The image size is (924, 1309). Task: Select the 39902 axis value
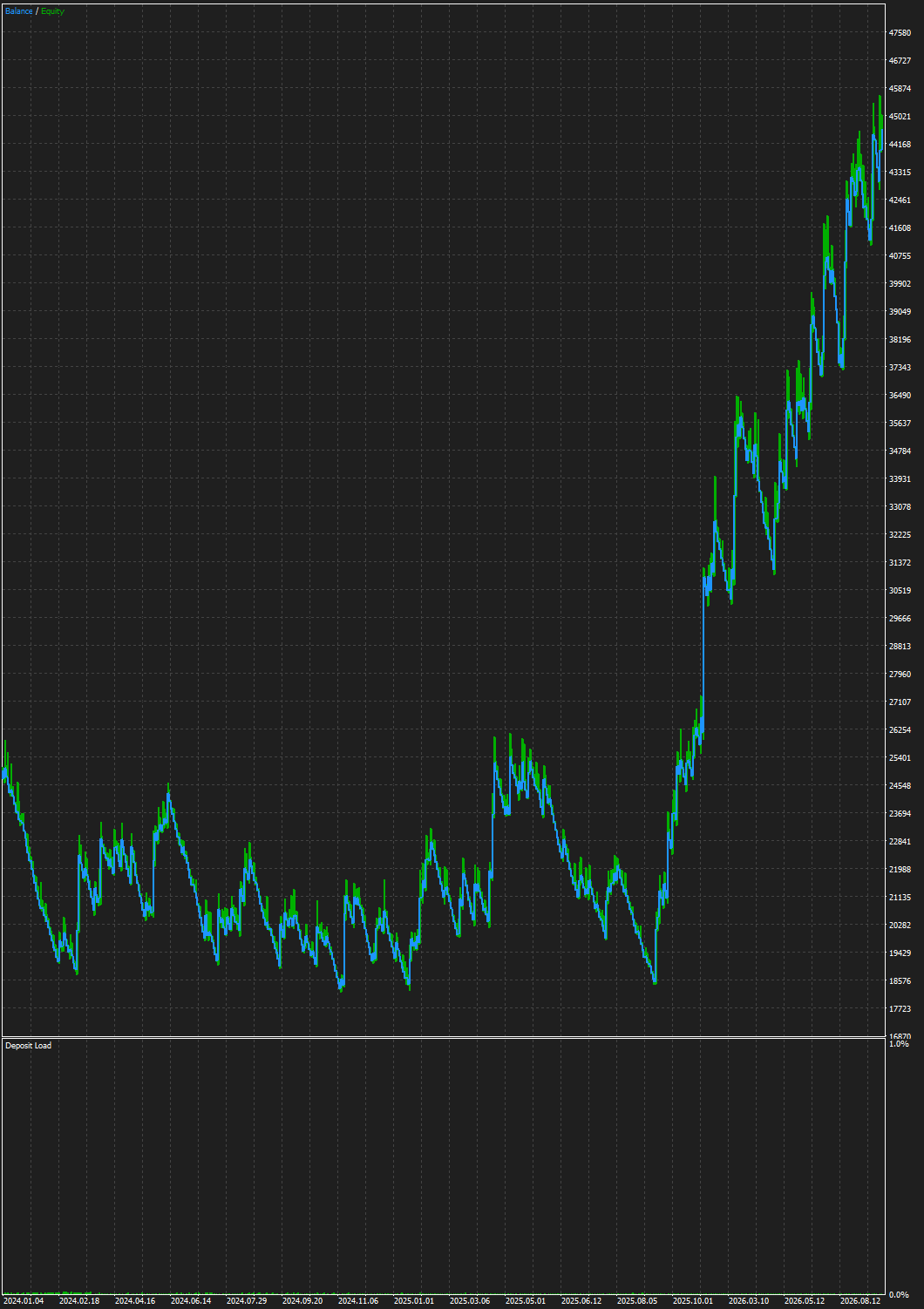pos(900,284)
